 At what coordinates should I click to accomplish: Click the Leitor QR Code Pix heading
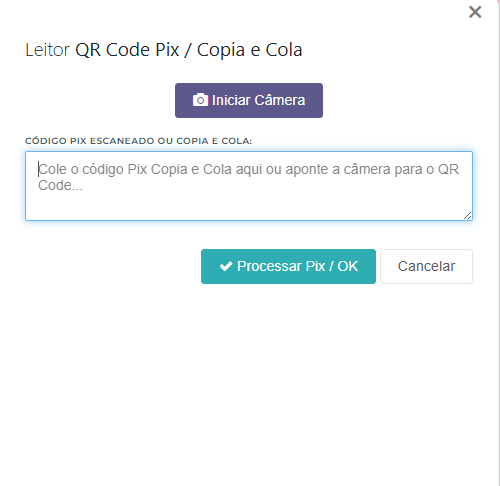click(164, 50)
